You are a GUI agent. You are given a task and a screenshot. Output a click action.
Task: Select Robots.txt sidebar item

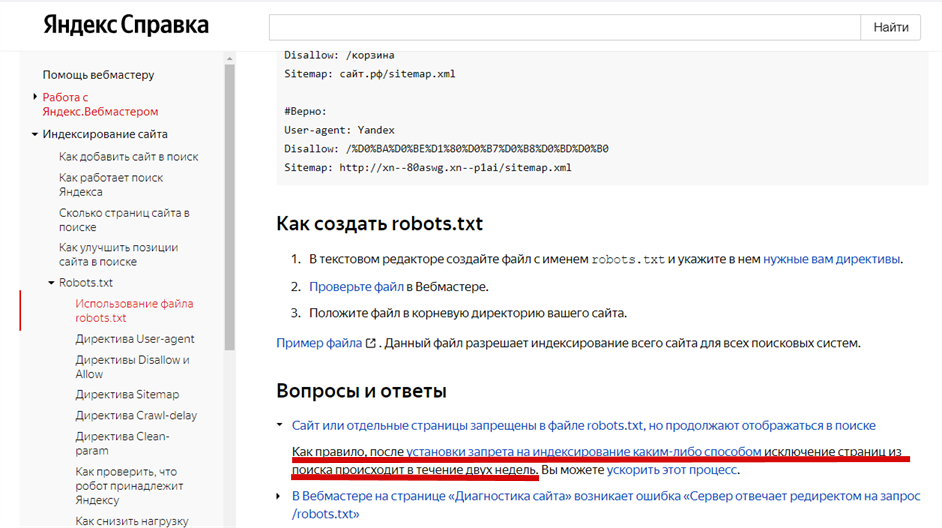coord(86,282)
